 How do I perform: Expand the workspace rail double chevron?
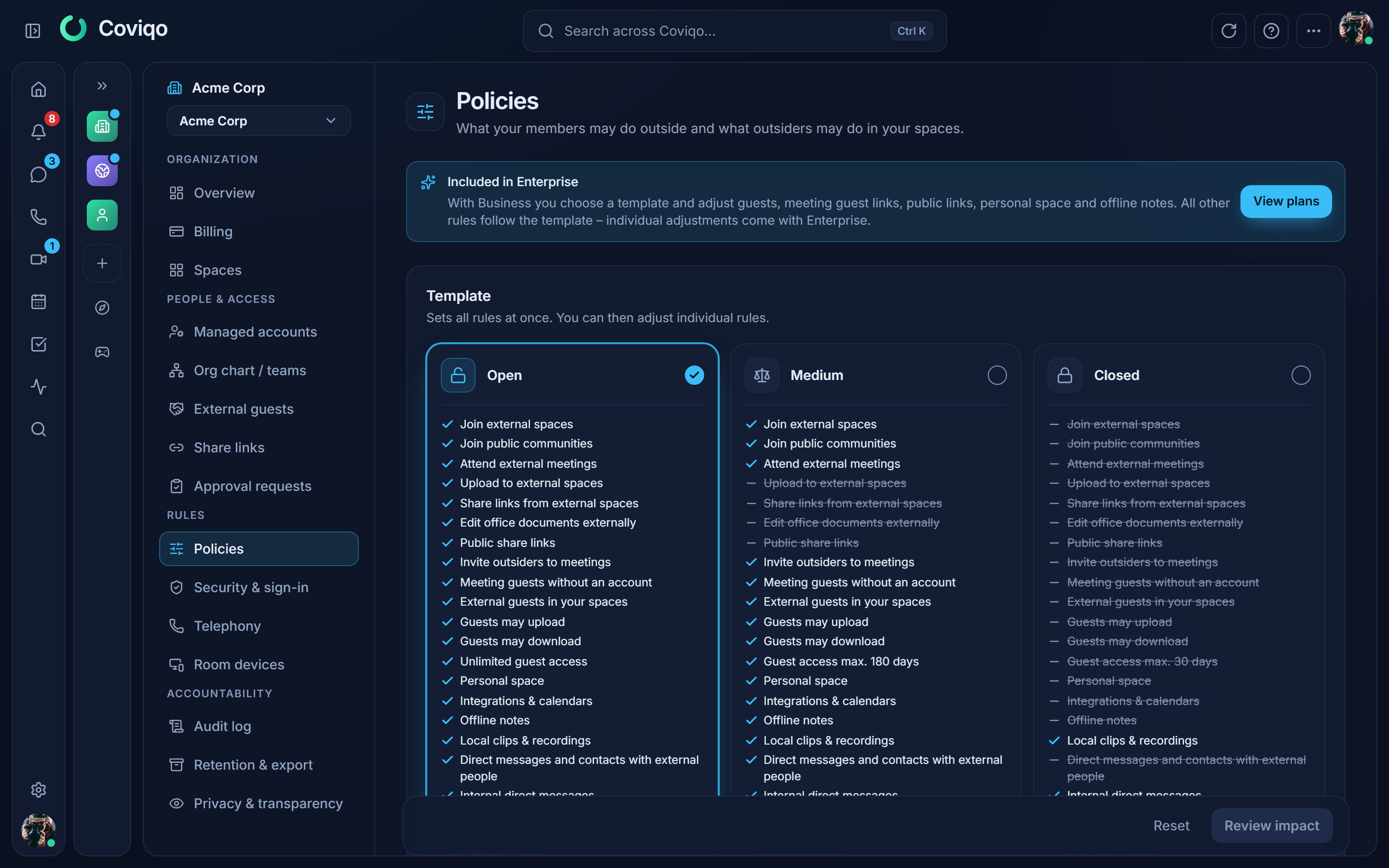(102, 86)
